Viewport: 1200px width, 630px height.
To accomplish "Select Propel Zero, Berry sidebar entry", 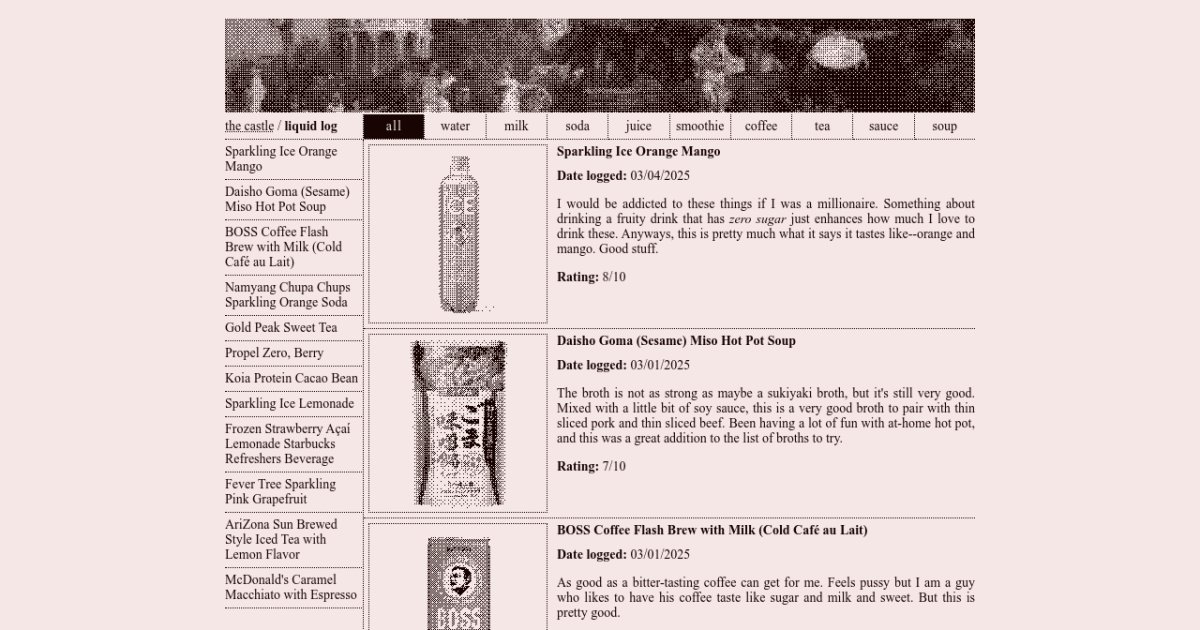I will 274,353.
